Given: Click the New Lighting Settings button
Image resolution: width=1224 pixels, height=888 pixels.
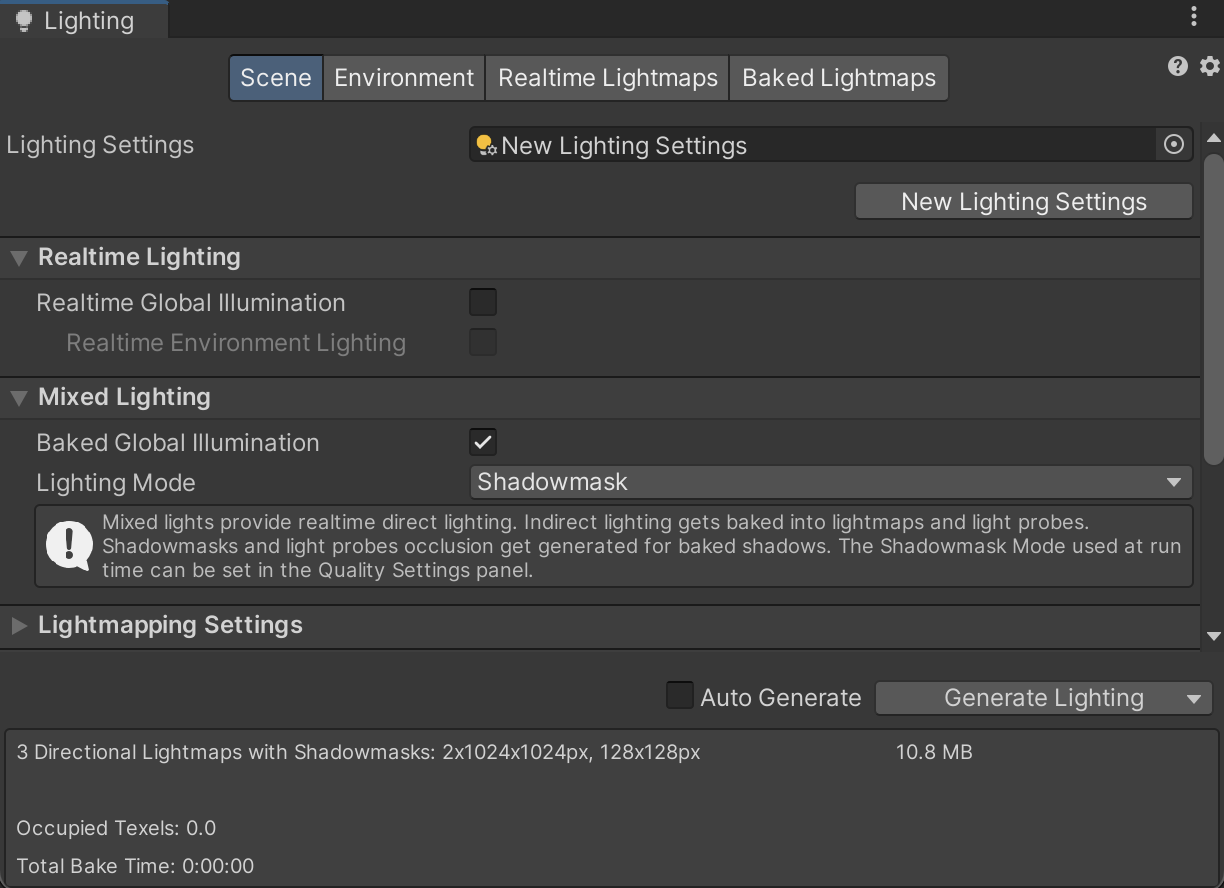Looking at the screenshot, I should pyautogui.click(x=1023, y=202).
